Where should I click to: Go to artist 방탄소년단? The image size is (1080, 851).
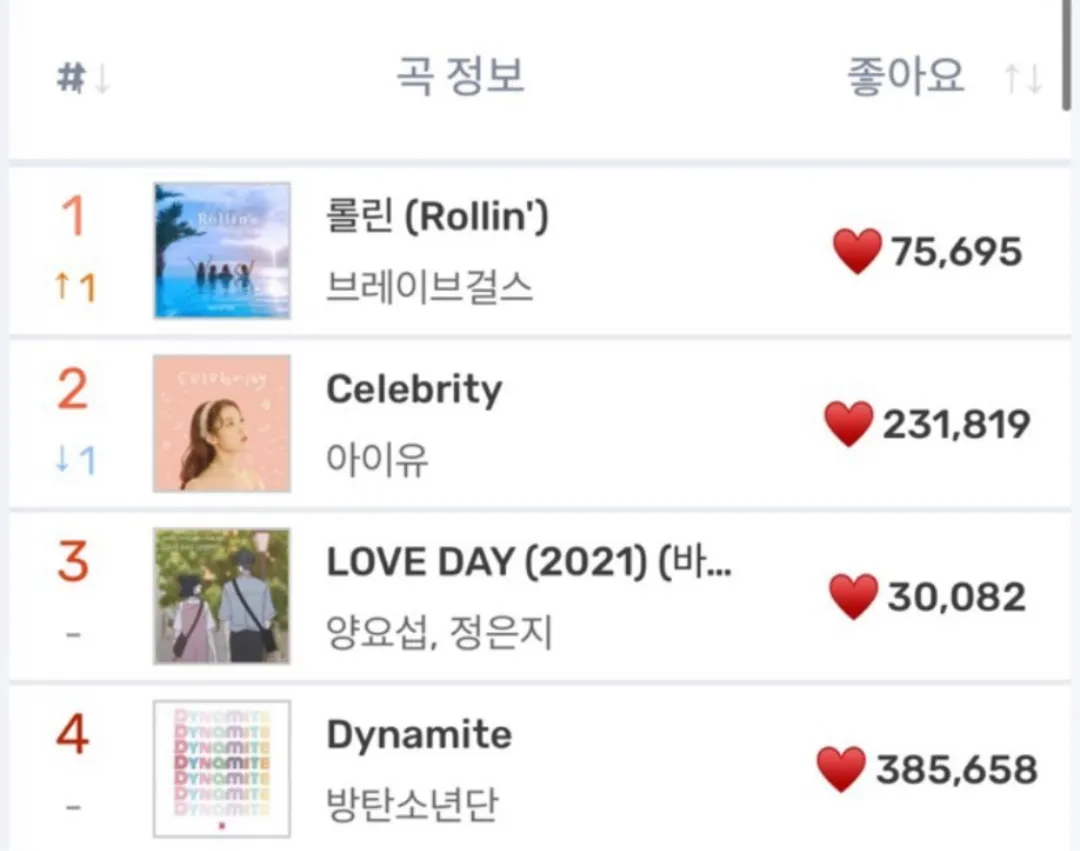point(412,805)
